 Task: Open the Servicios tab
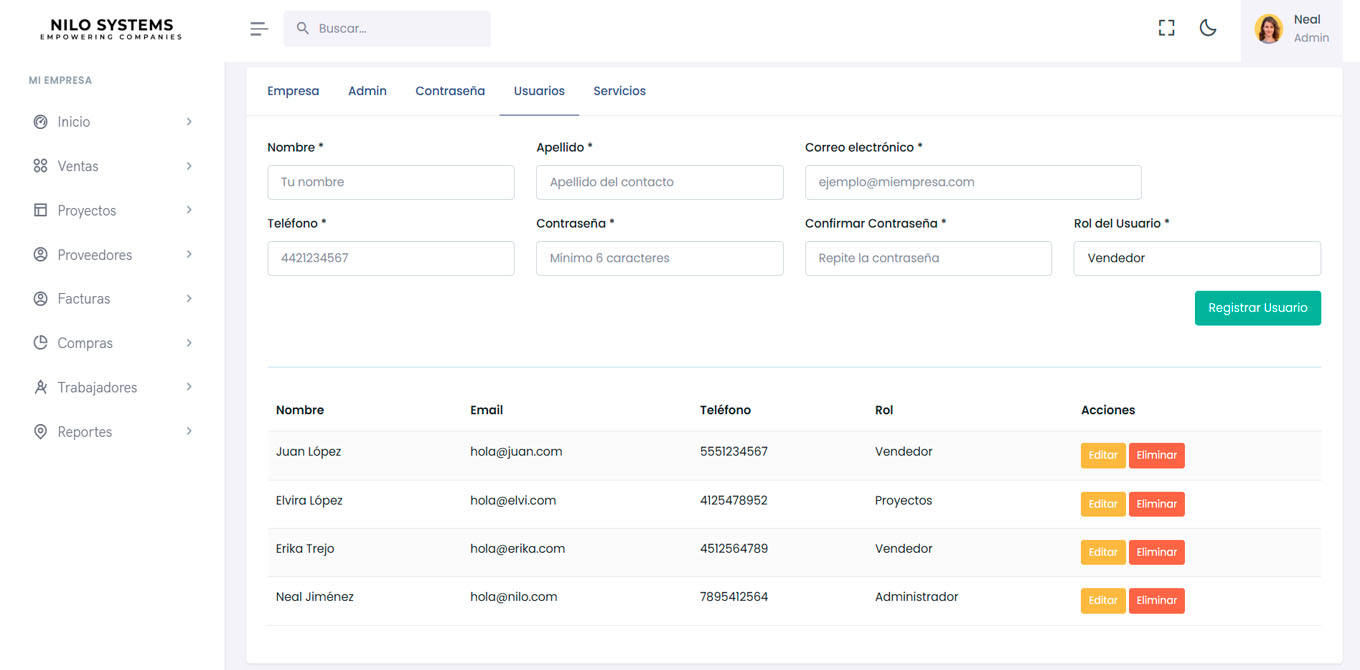point(619,91)
